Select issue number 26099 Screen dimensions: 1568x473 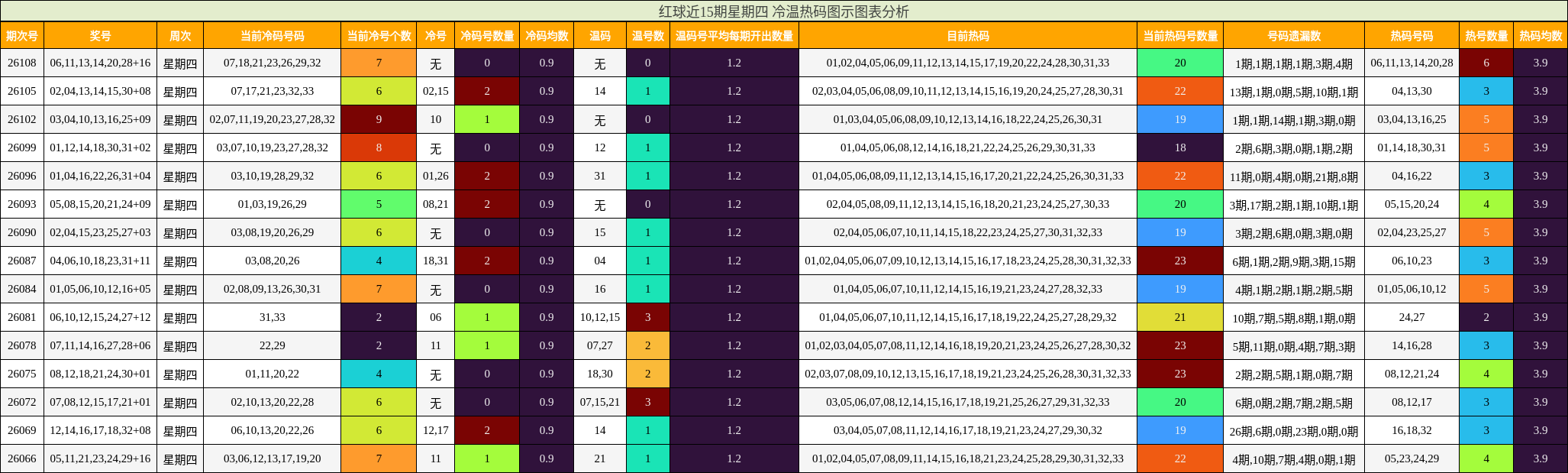(x=22, y=147)
